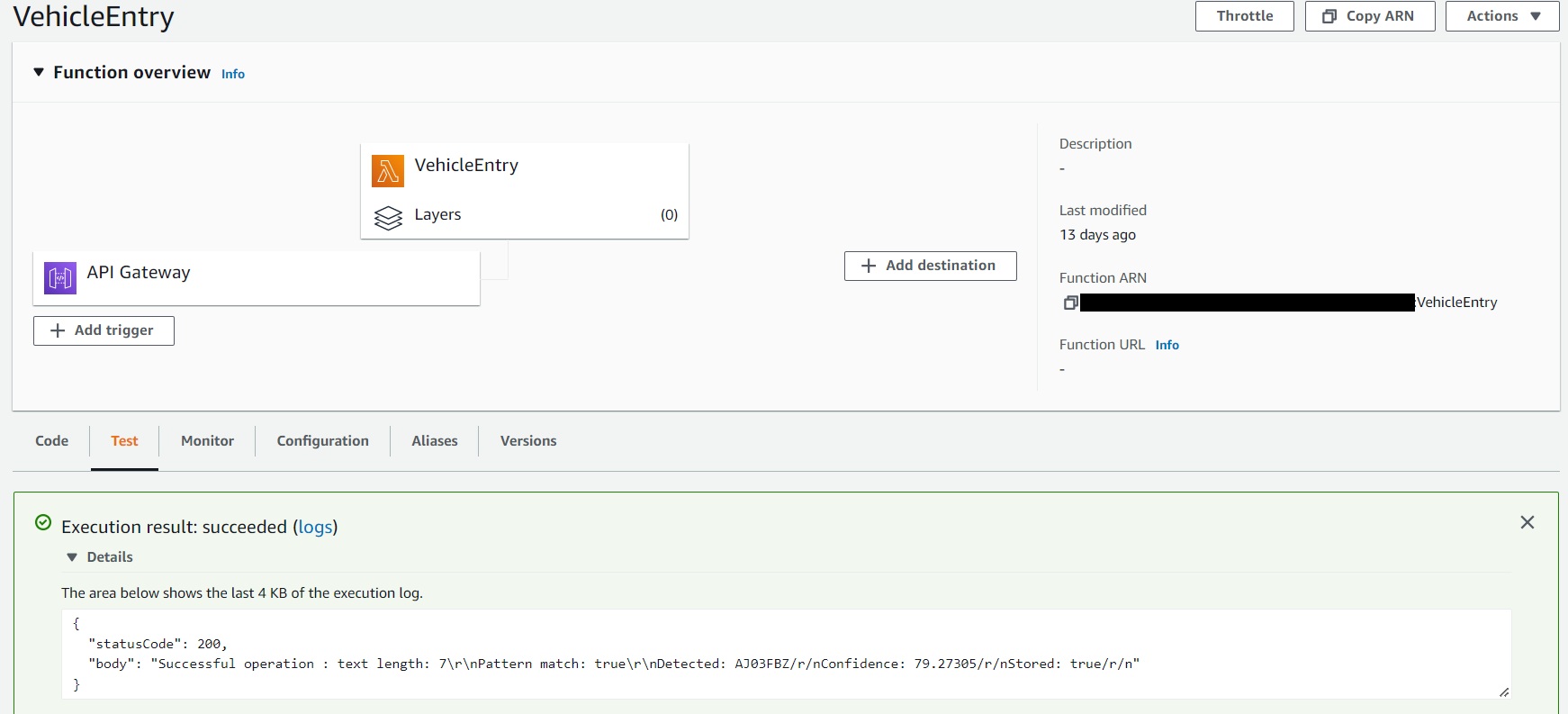
Task: Open the Monitor tab
Action: pos(207,441)
